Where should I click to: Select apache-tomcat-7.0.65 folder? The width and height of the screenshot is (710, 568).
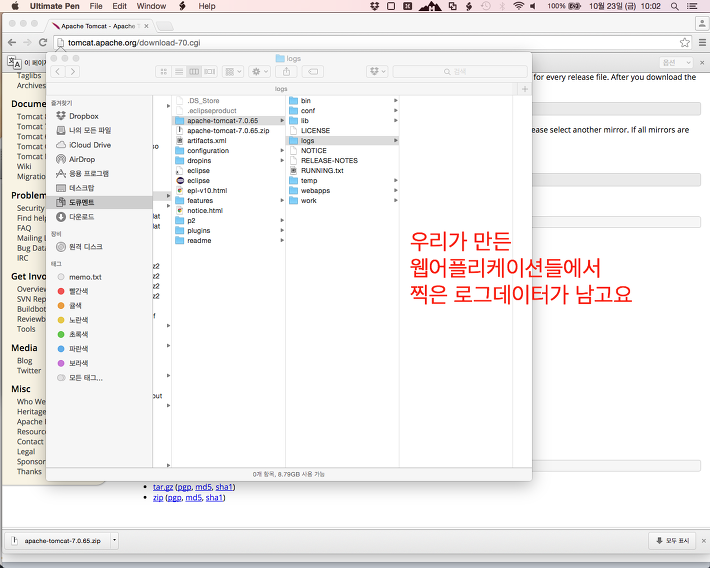(x=229, y=120)
